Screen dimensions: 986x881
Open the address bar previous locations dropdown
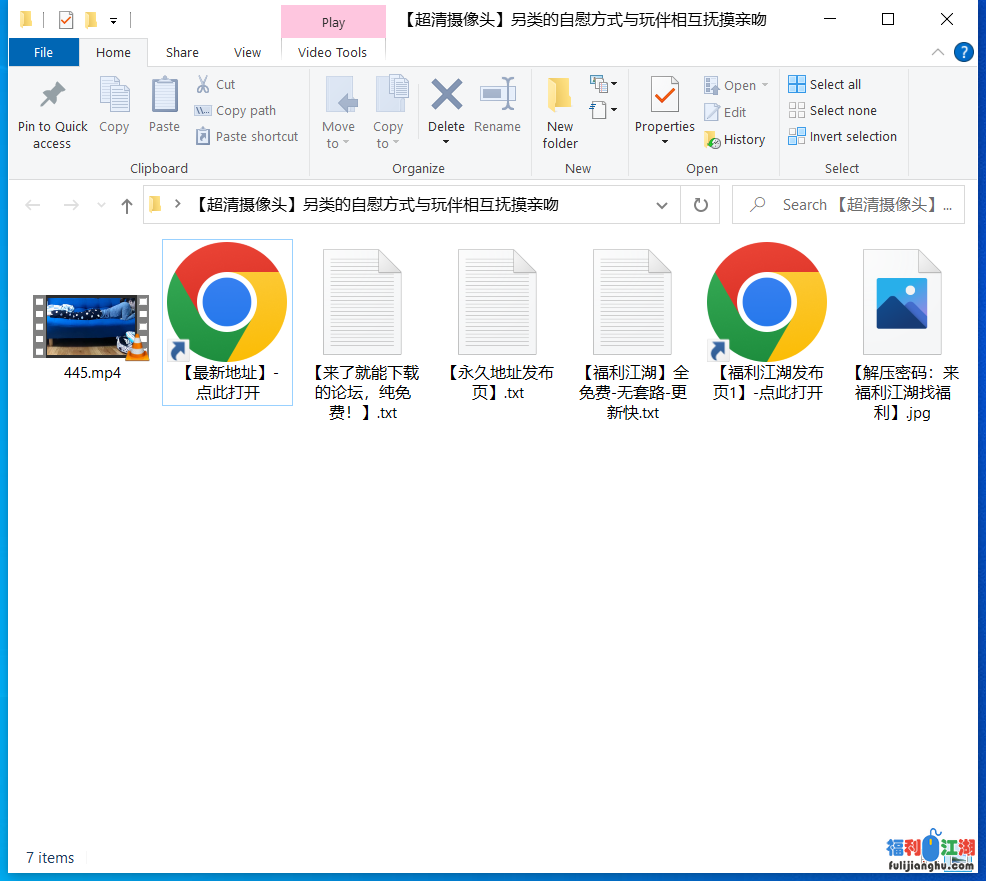point(662,205)
